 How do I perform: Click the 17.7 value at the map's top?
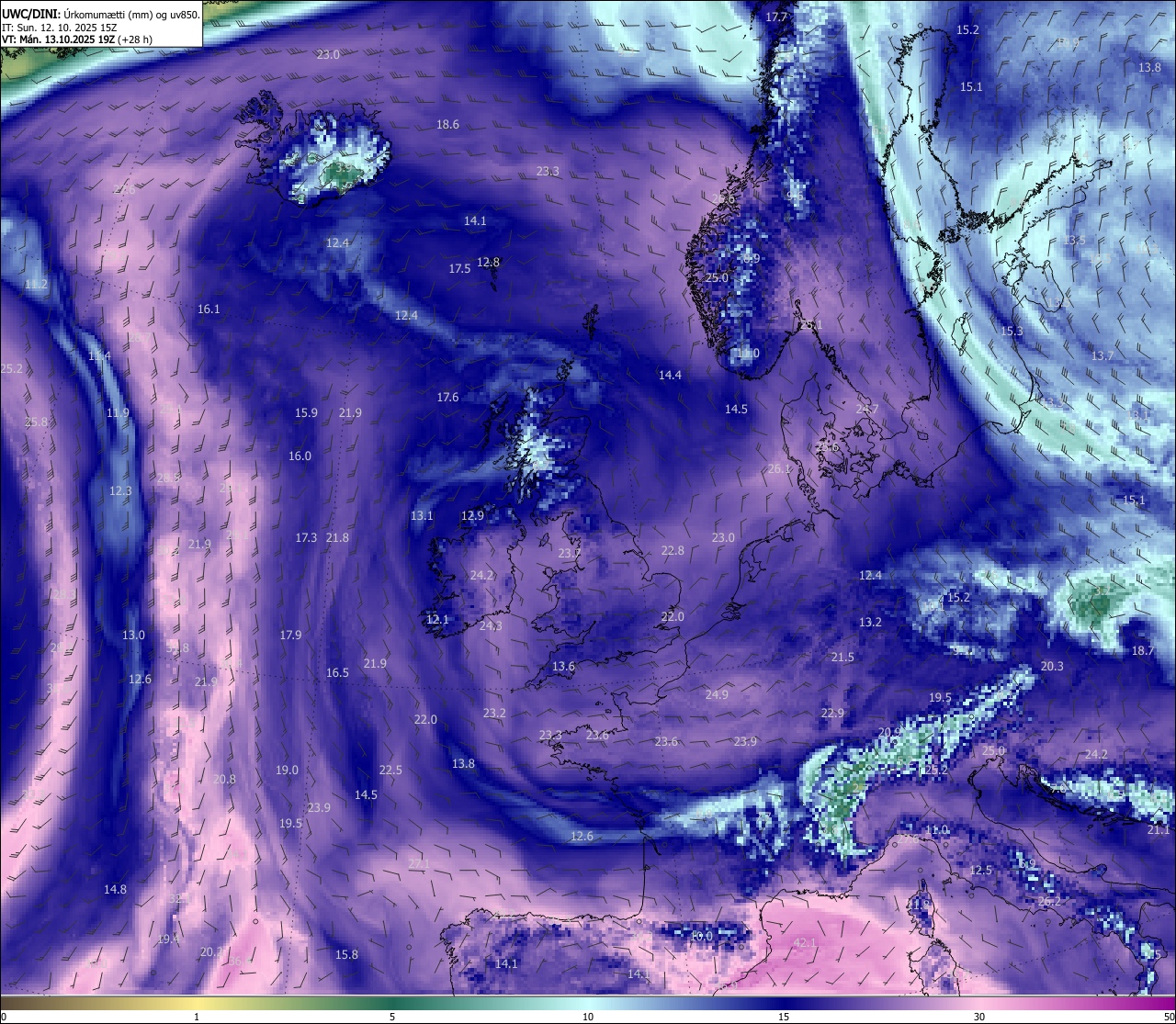776,17
